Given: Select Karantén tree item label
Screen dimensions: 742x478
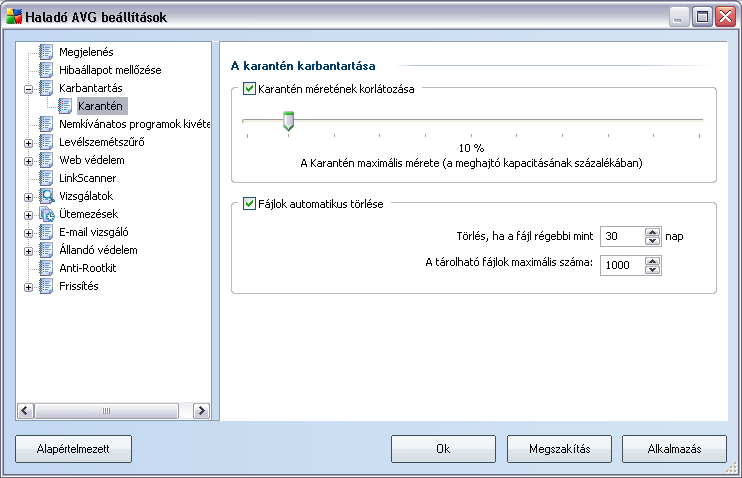Looking at the screenshot, I should coord(100,106).
